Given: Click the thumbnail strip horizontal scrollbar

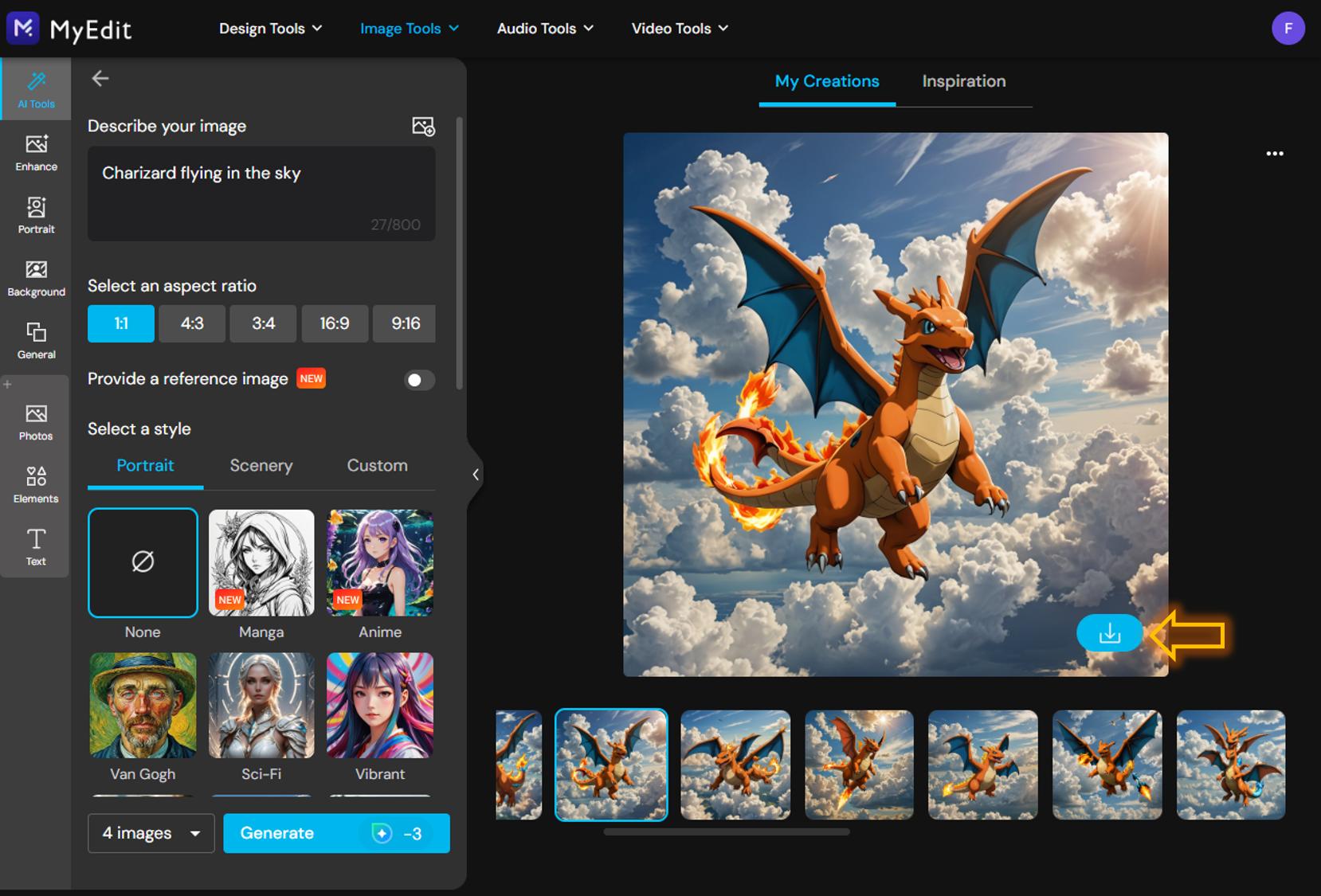Looking at the screenshot, I should (727, 831).
